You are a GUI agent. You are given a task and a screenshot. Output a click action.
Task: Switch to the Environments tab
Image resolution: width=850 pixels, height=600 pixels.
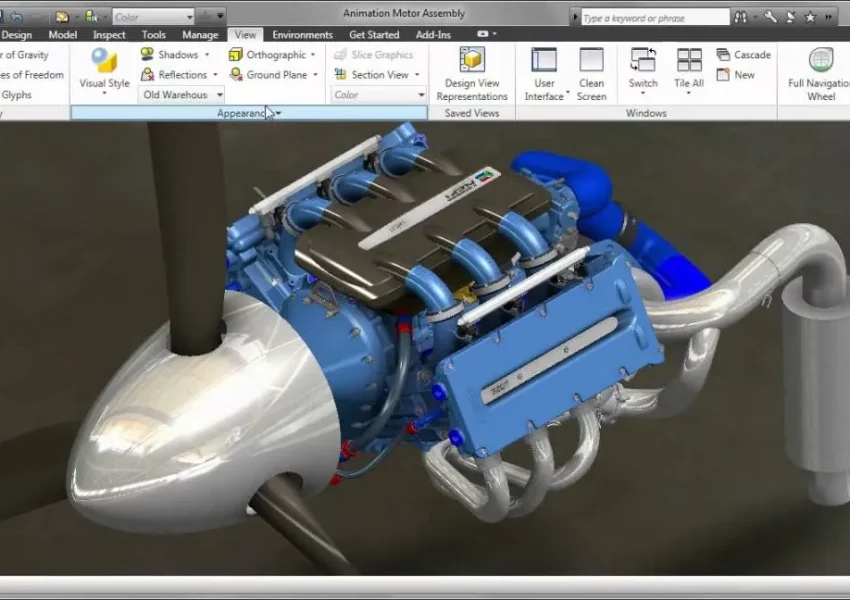pyautogui.click(x=302, y=35)
